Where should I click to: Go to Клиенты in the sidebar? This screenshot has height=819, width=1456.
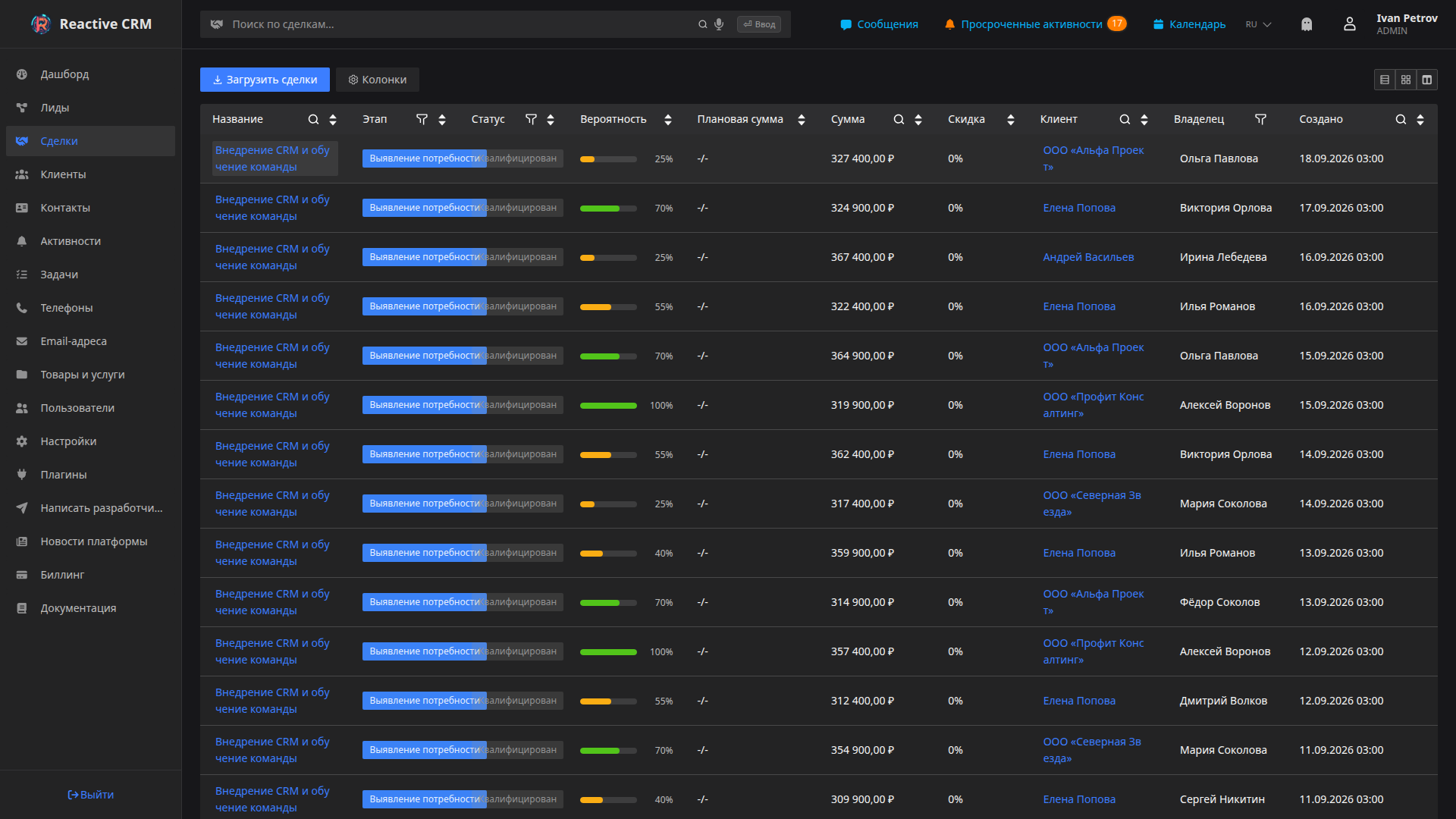pyautogui.click(x=90, y=174)
